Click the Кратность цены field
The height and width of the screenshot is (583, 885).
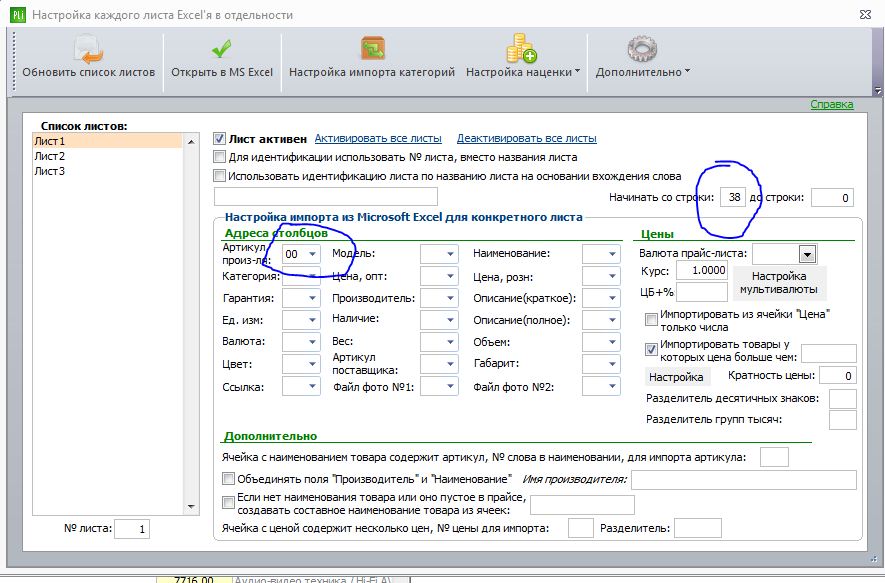pyautogui.click(x=838, y=376)
